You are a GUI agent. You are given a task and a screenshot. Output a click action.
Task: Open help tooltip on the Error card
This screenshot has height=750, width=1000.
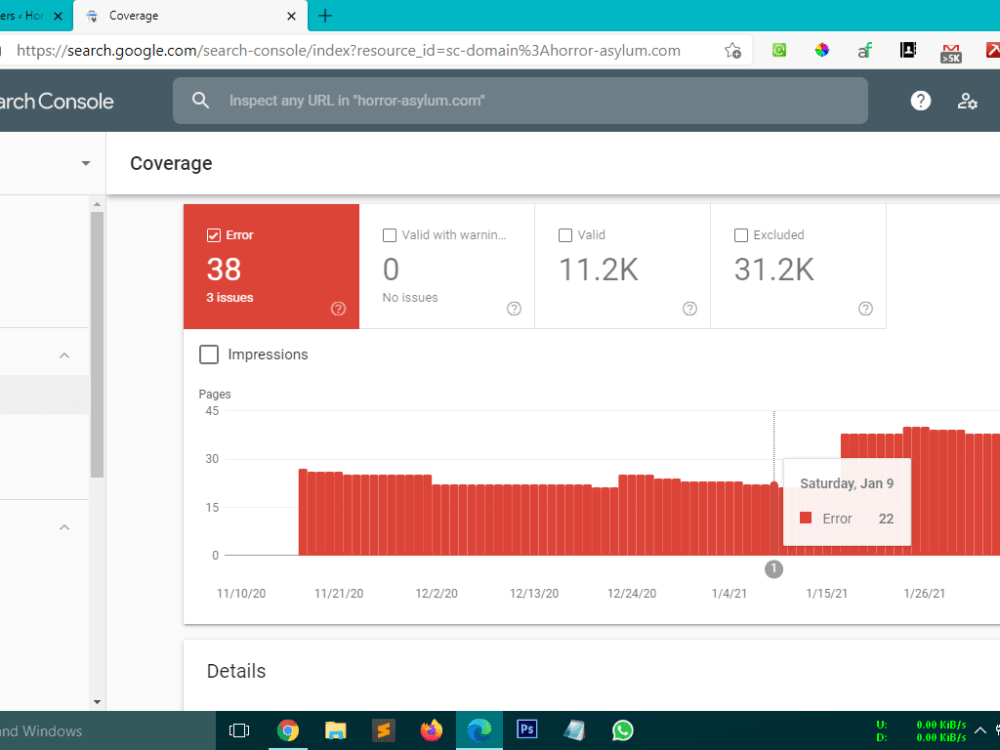[338, 309]
